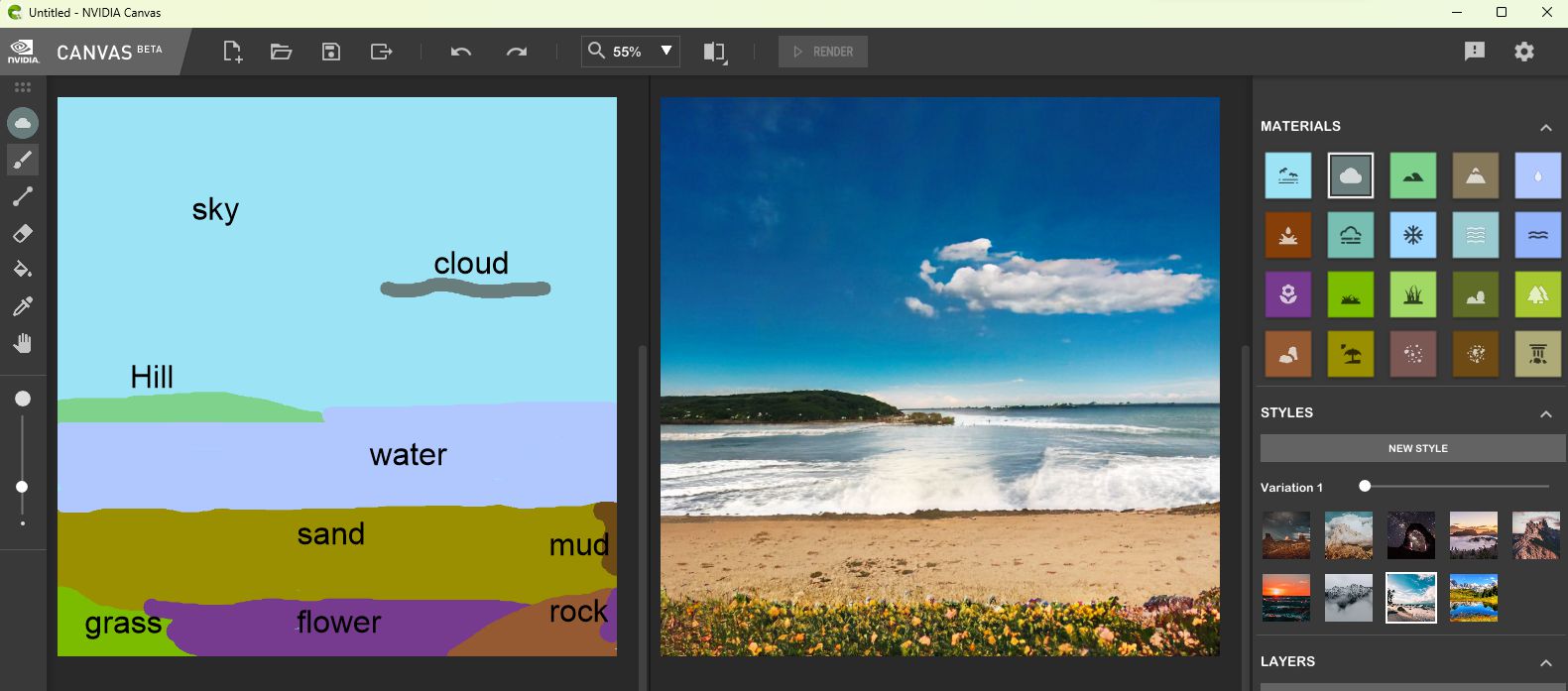Expand the Layers panel chevron
The image size is (1568, 691).
point(1545,662)
